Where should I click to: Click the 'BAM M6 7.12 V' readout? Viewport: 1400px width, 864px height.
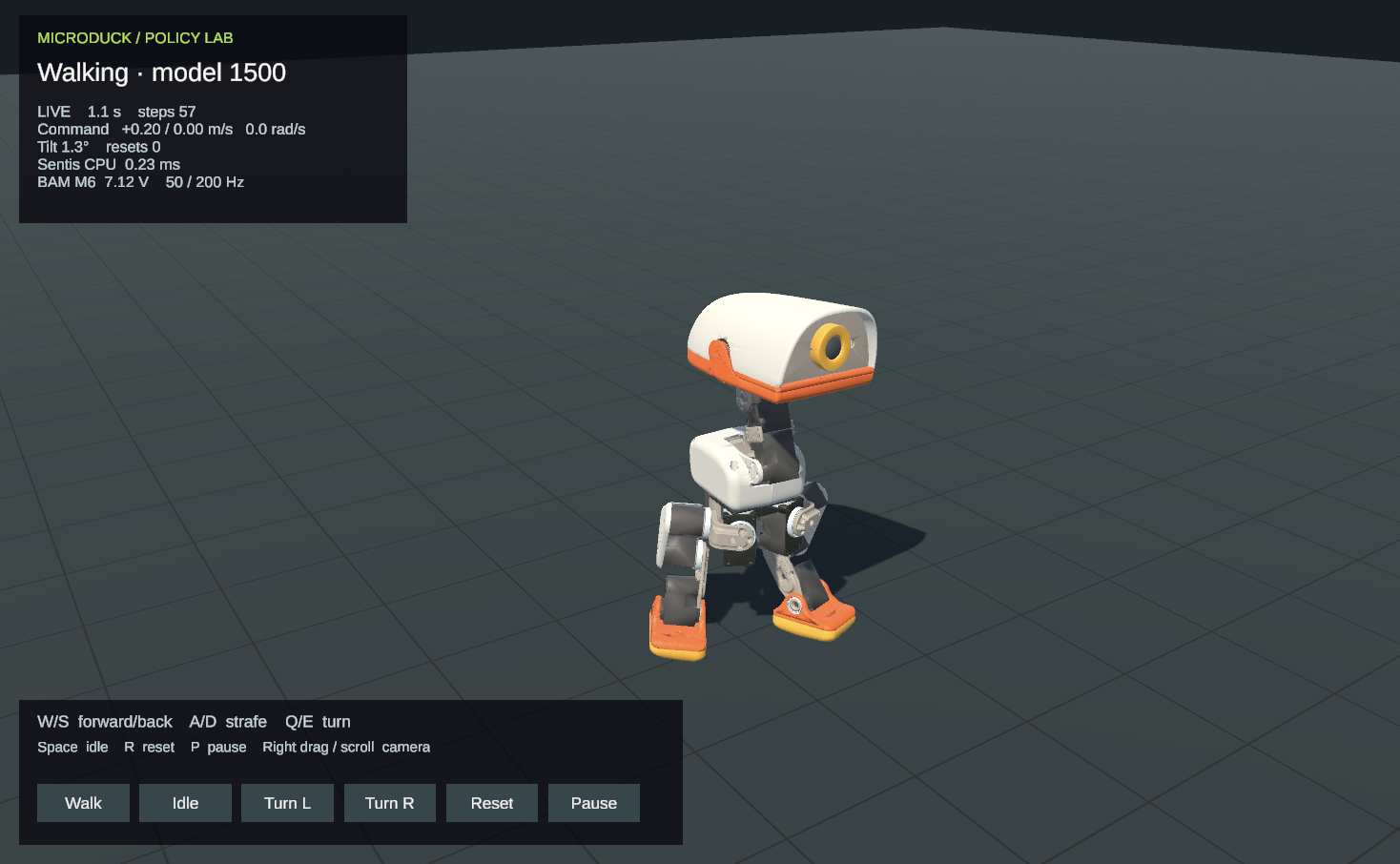[x=93, y=182]
